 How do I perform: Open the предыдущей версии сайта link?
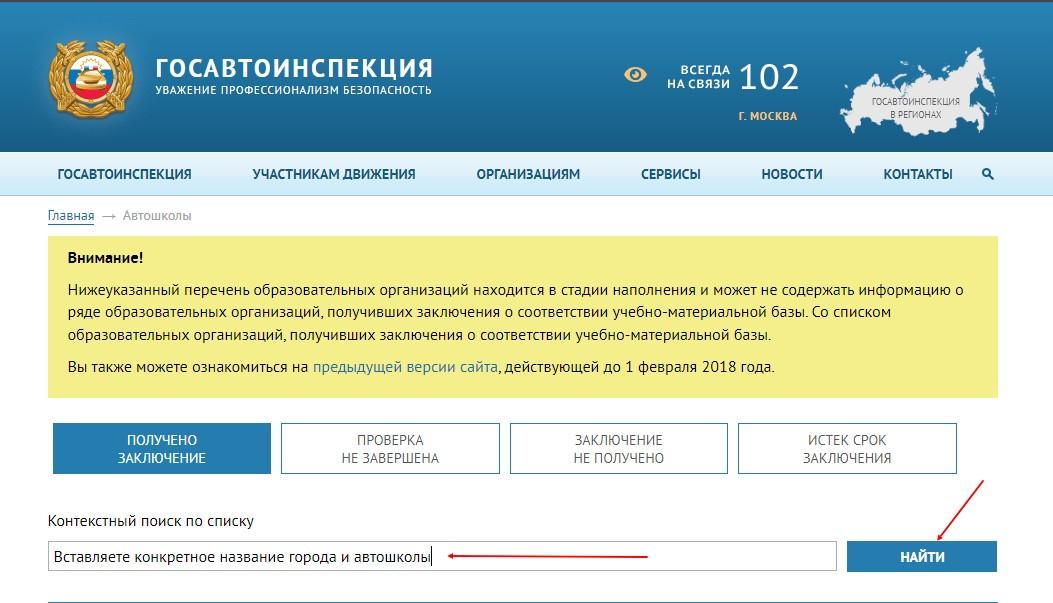click(405, 367)
